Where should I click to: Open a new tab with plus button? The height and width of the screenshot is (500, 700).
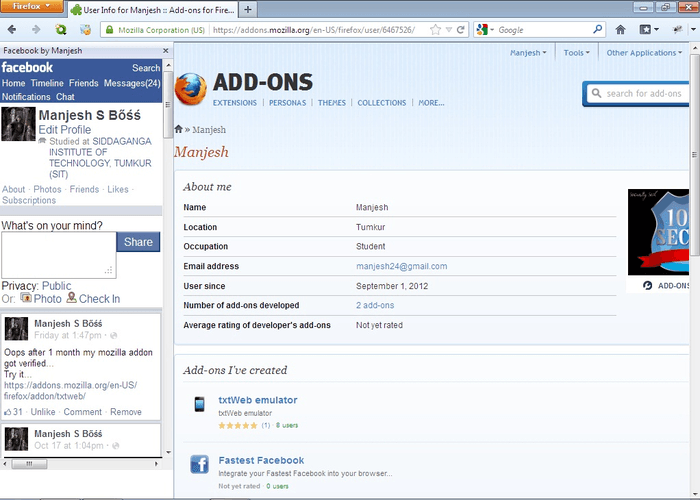coord(248,9)
